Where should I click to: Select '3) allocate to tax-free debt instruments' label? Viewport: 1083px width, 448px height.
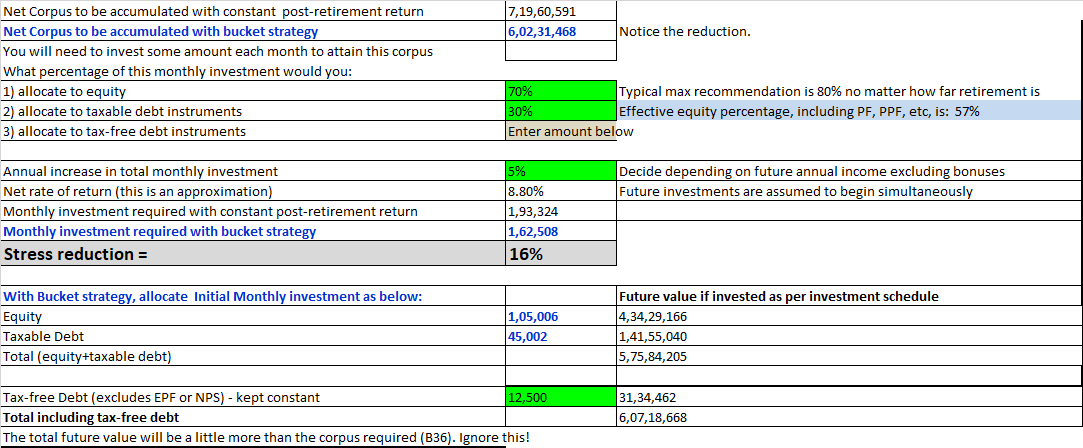click(124, 132)
